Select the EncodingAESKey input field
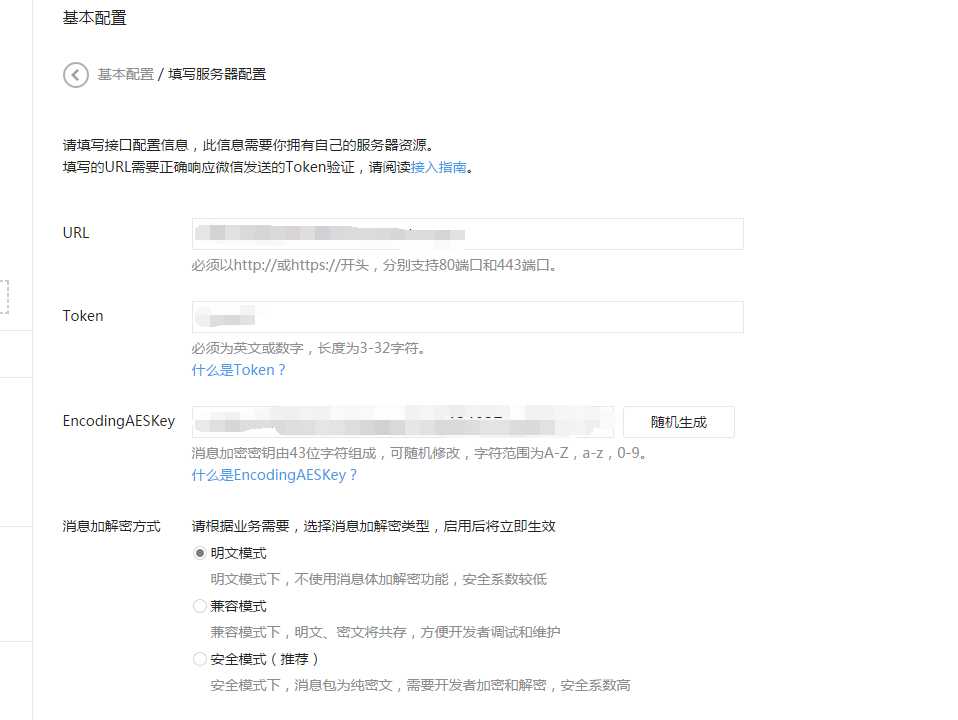Viewport: 958px width, 720px height. [x=403, y=421]
